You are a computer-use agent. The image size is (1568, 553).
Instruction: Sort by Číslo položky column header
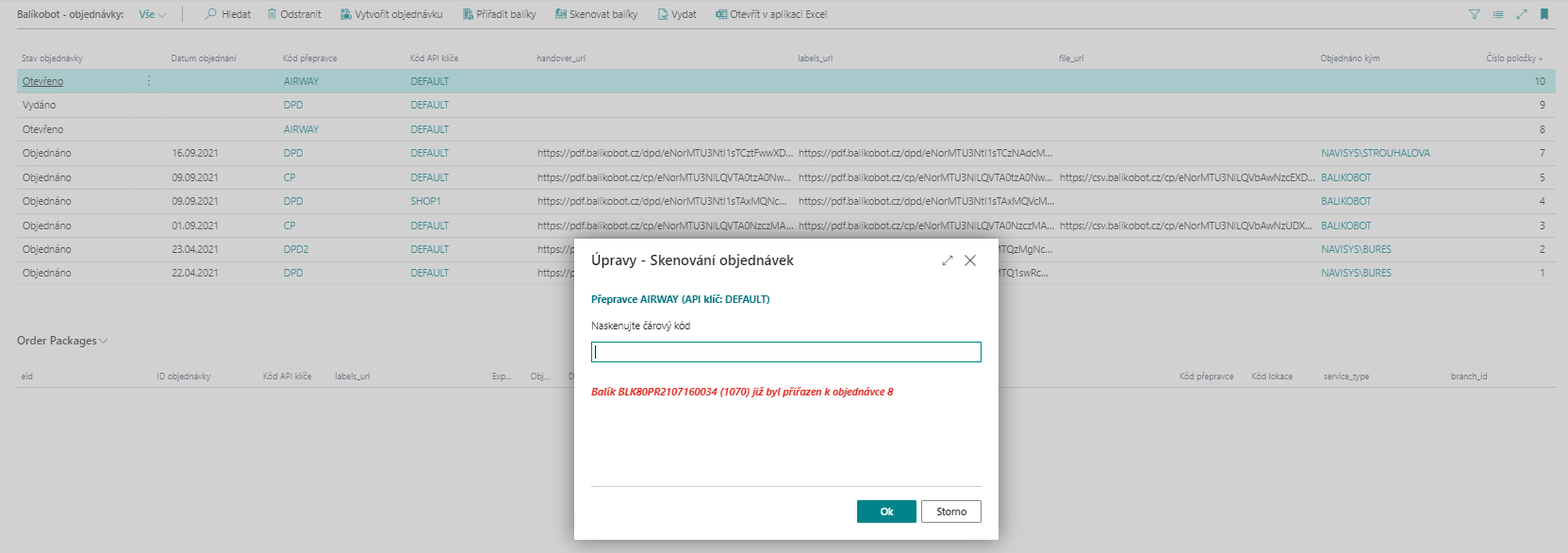1514,59
